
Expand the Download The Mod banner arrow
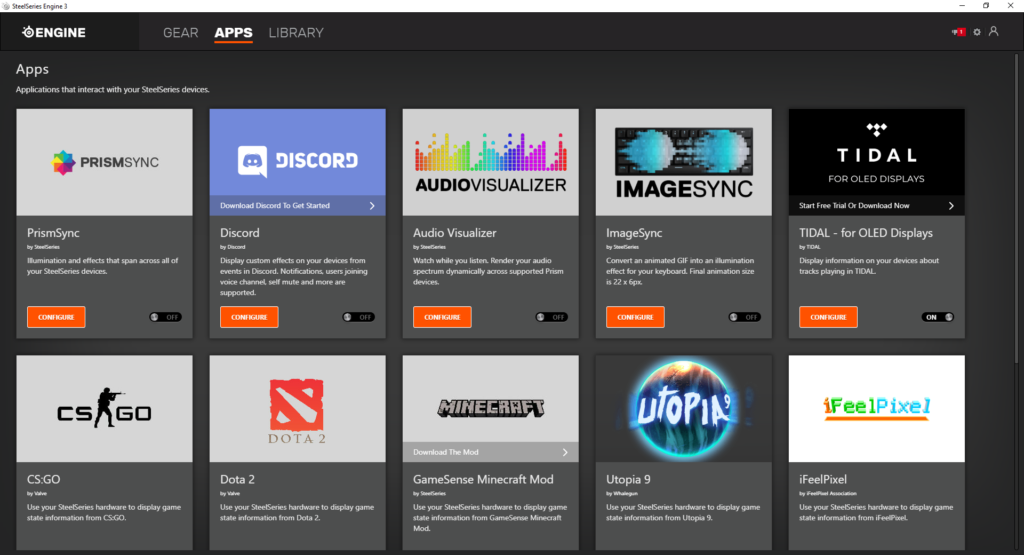[565, 452]
